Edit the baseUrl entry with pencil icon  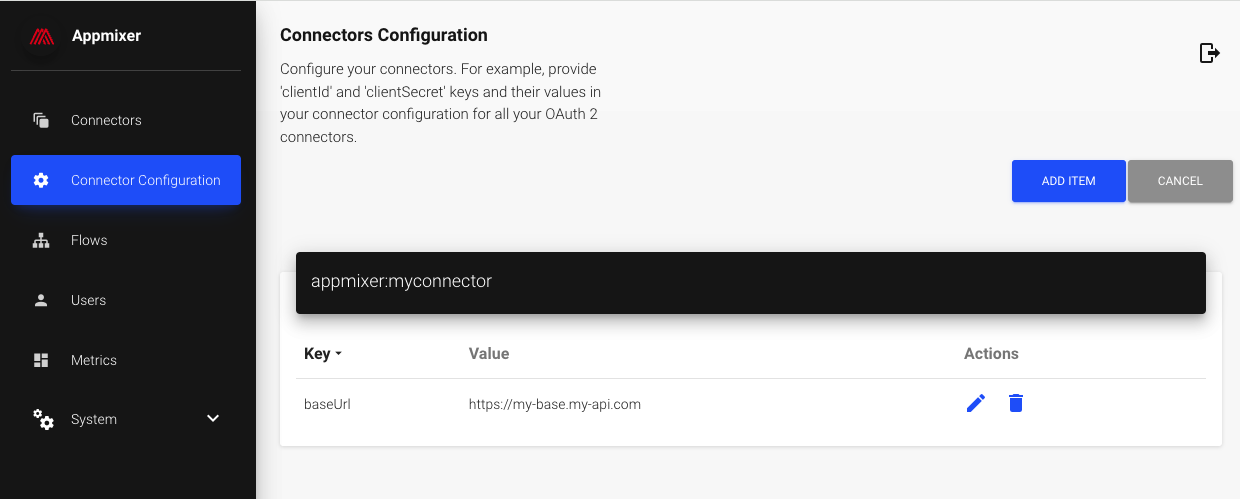[x=976, y=403]
